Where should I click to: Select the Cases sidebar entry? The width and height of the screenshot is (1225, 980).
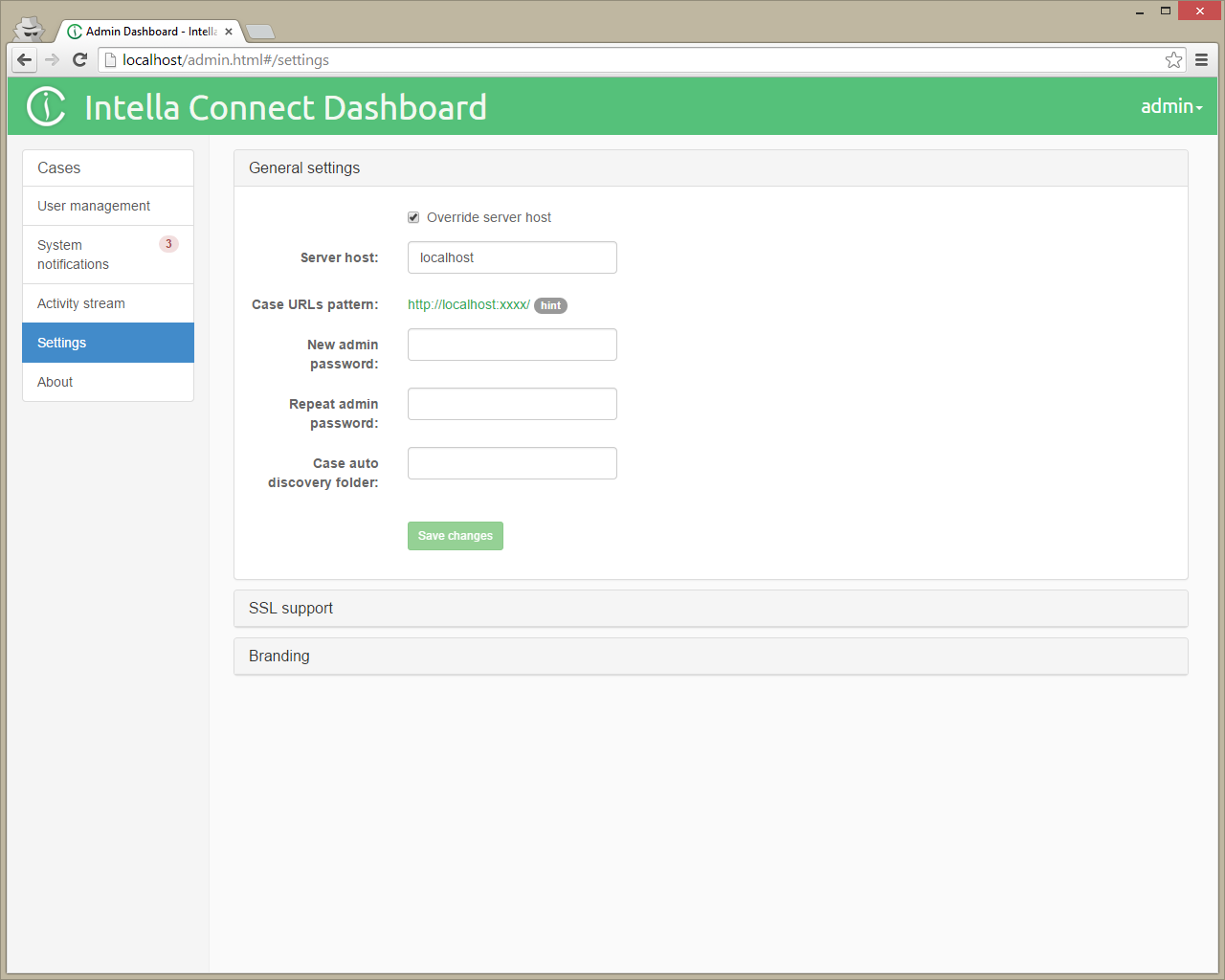(58, 167)
